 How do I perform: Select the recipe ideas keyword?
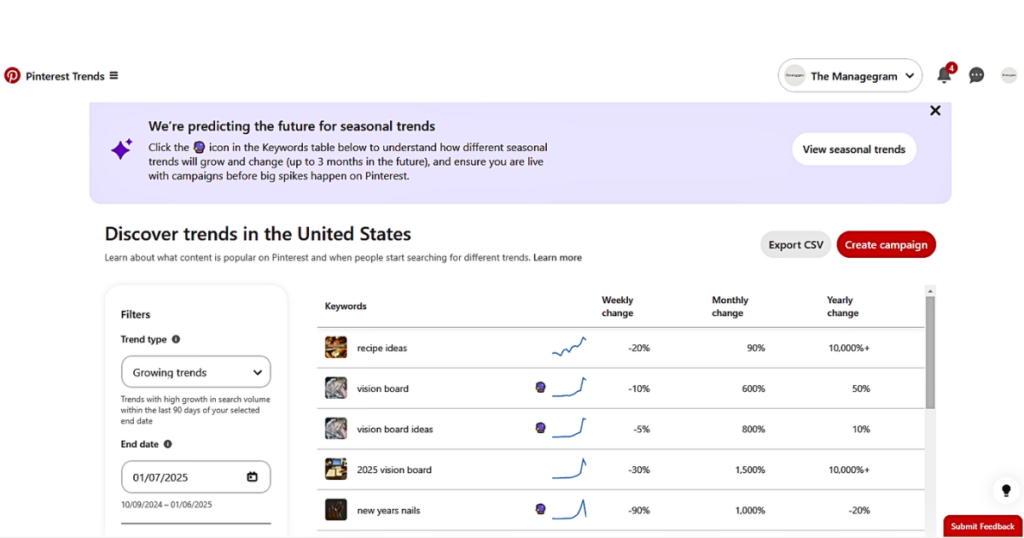coord(382,348)
